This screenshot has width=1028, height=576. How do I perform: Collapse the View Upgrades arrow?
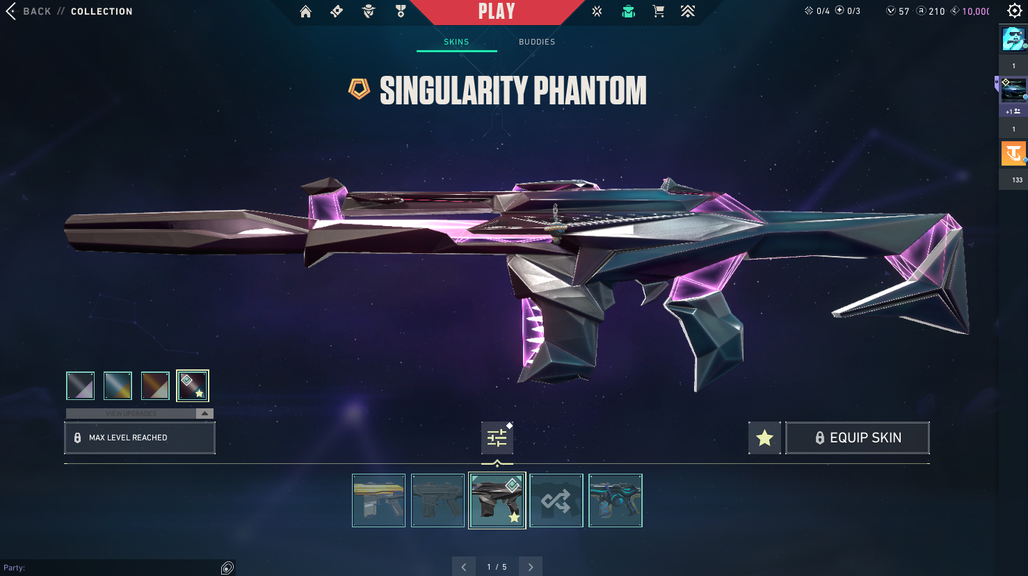(205, 413)
